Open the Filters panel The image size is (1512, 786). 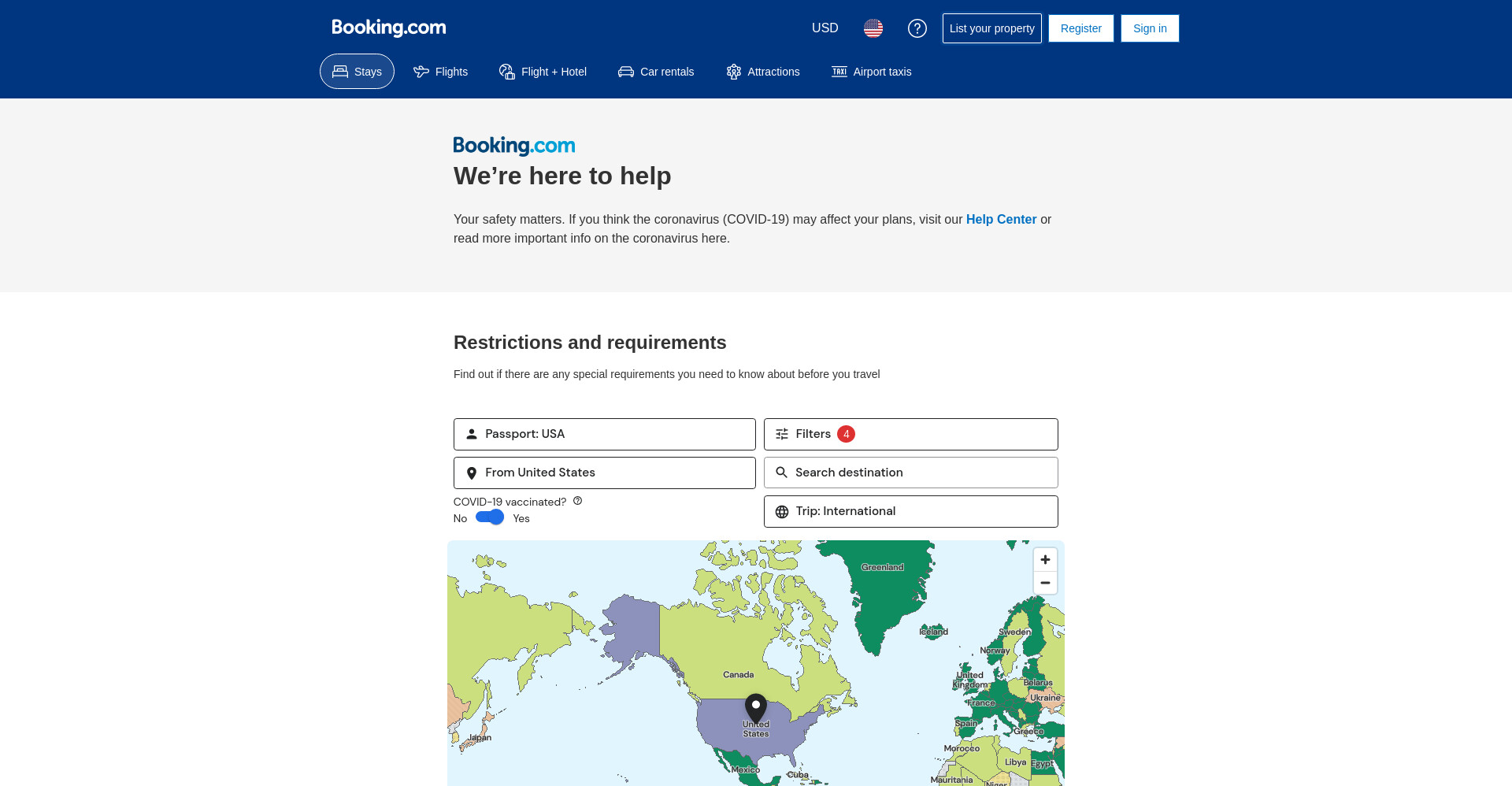911,434
